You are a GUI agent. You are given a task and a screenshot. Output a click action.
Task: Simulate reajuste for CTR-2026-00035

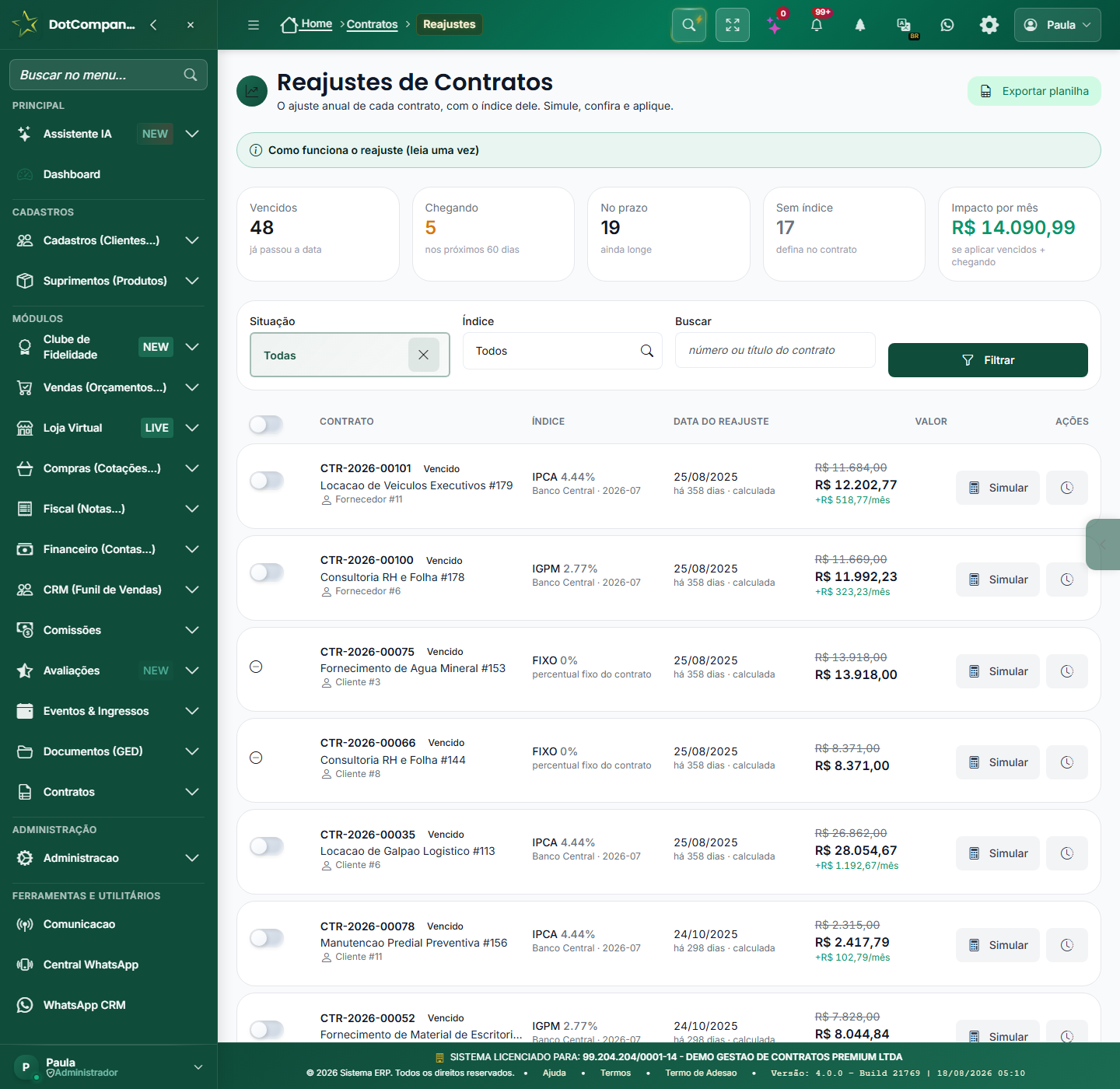point(997,853)
